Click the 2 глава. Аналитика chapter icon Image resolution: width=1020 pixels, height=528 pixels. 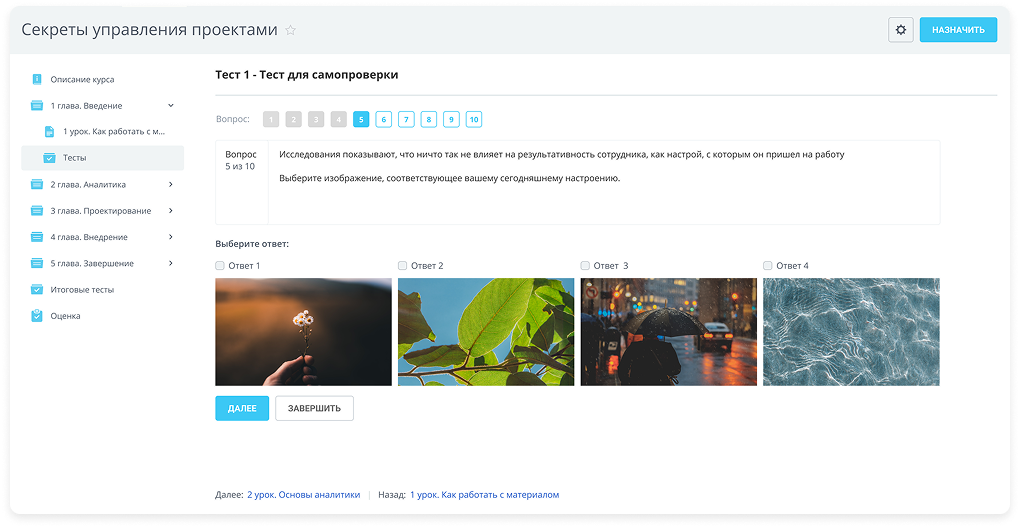pyautogui.click(x=37, y=185)
